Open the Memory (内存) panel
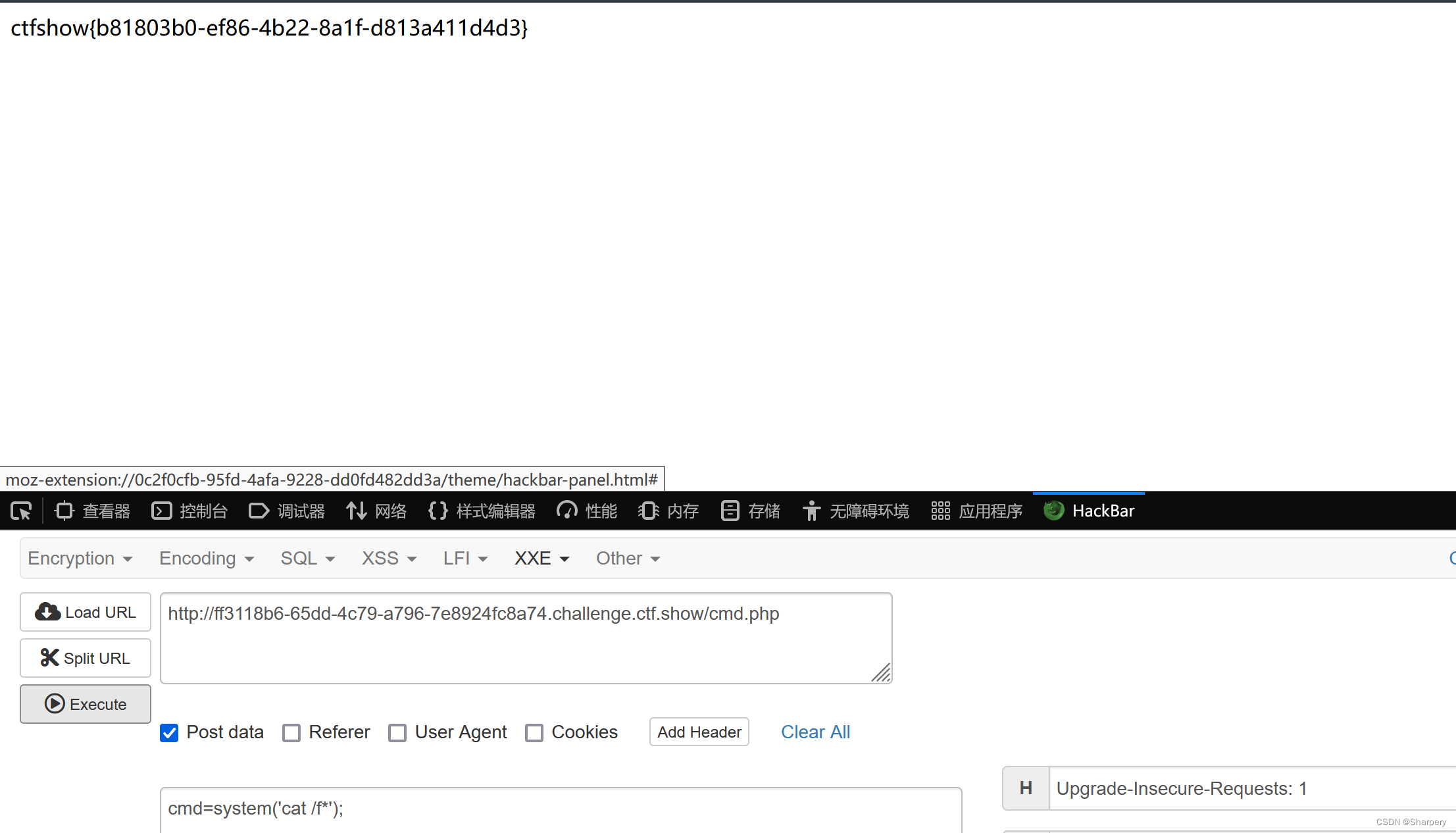This screenshot has width=1456, height=833. pyautogui.click(x=668, y=511)
